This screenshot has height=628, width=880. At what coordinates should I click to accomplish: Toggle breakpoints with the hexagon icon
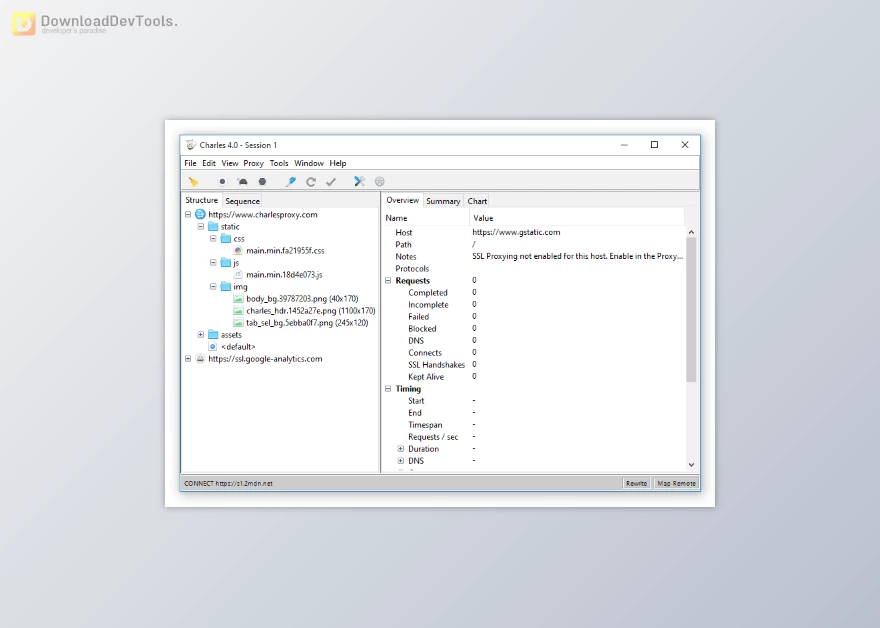pos(262,182)
